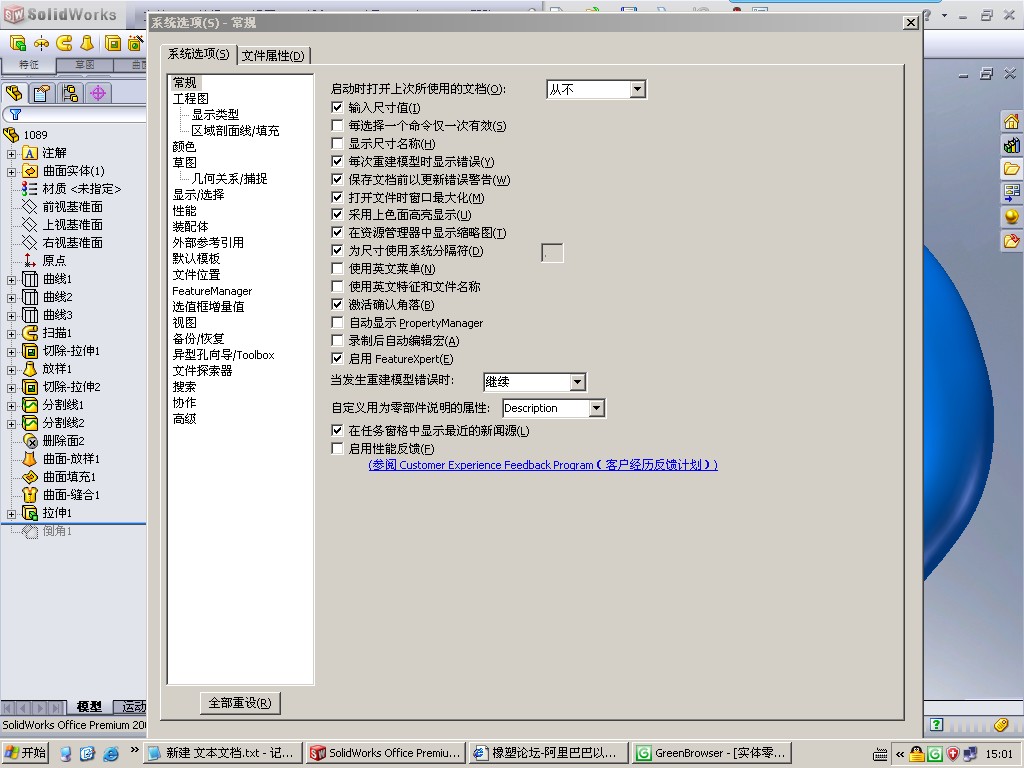Click the filter funnel icon in the feature tree

point(16,114)
